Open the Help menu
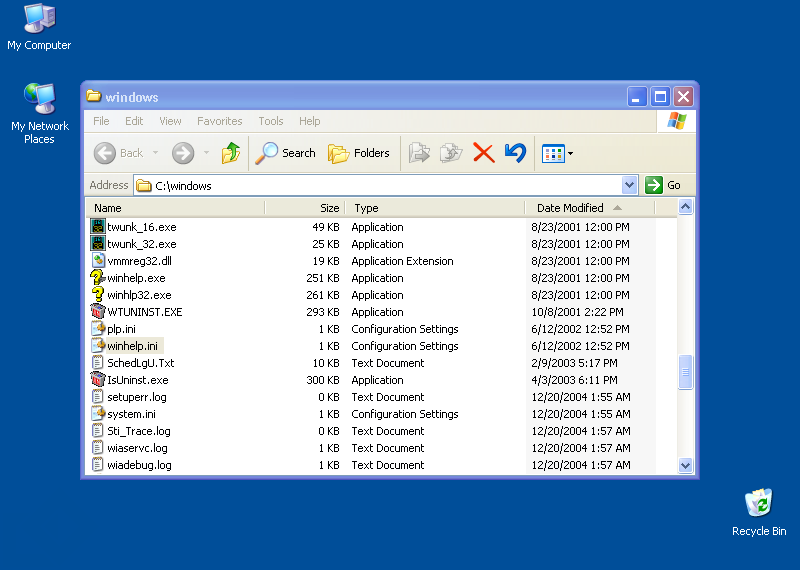Screen dimensions: 800x570 309,121
